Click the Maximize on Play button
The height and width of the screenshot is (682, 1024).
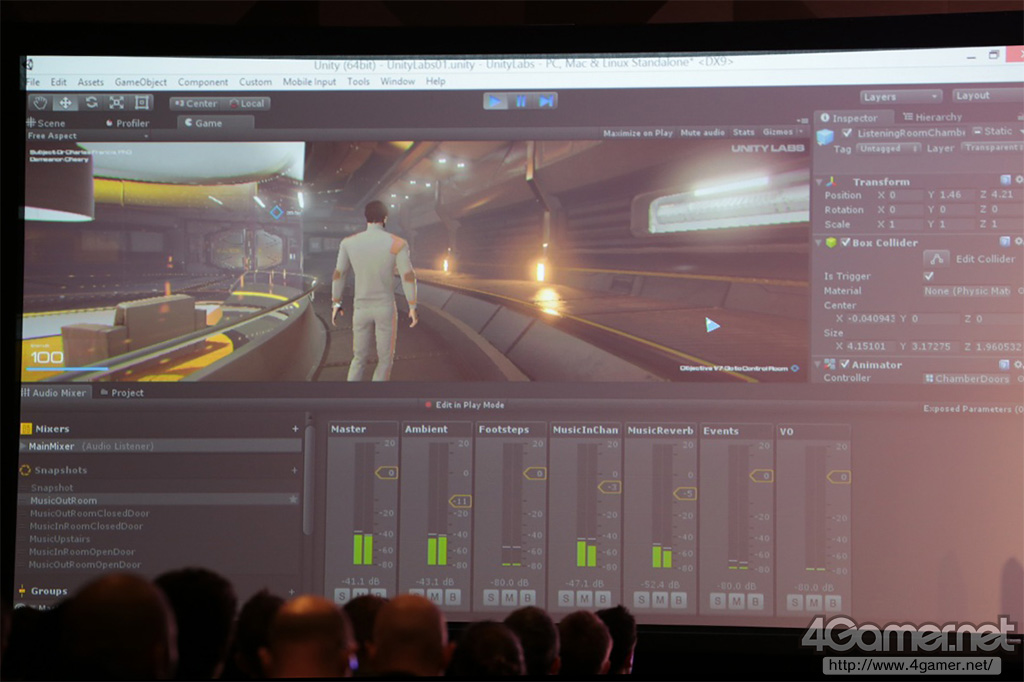pos(637,133)
